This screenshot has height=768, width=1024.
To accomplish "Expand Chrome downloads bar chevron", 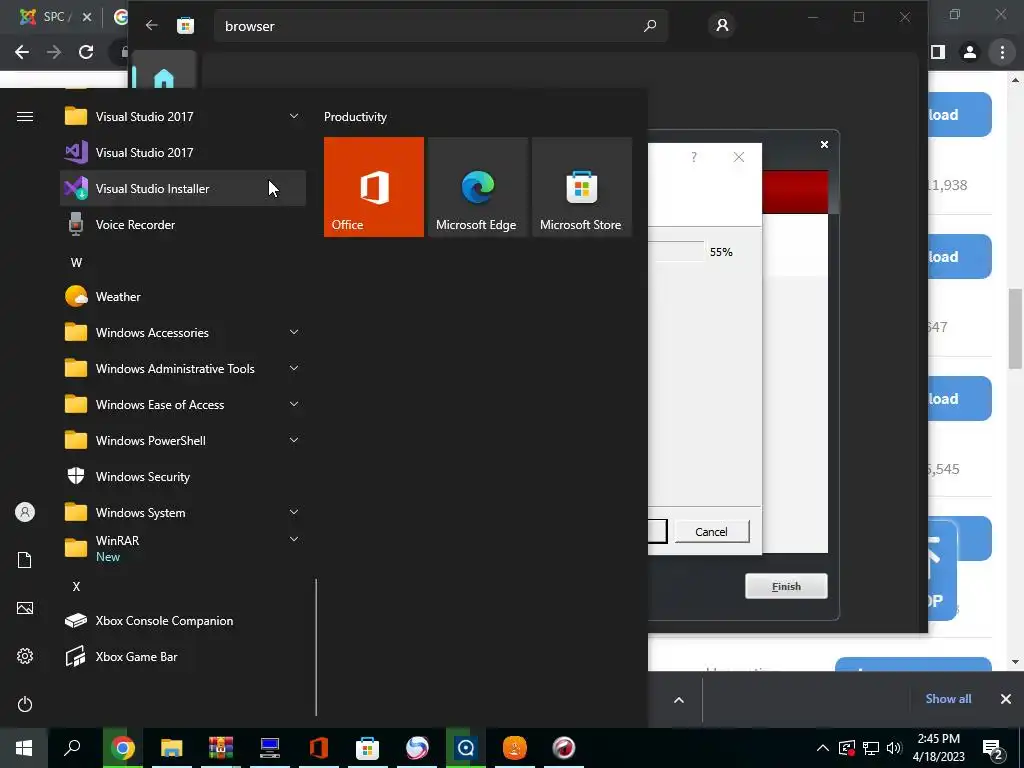I will pyautogui.click(x=679, y=700).
